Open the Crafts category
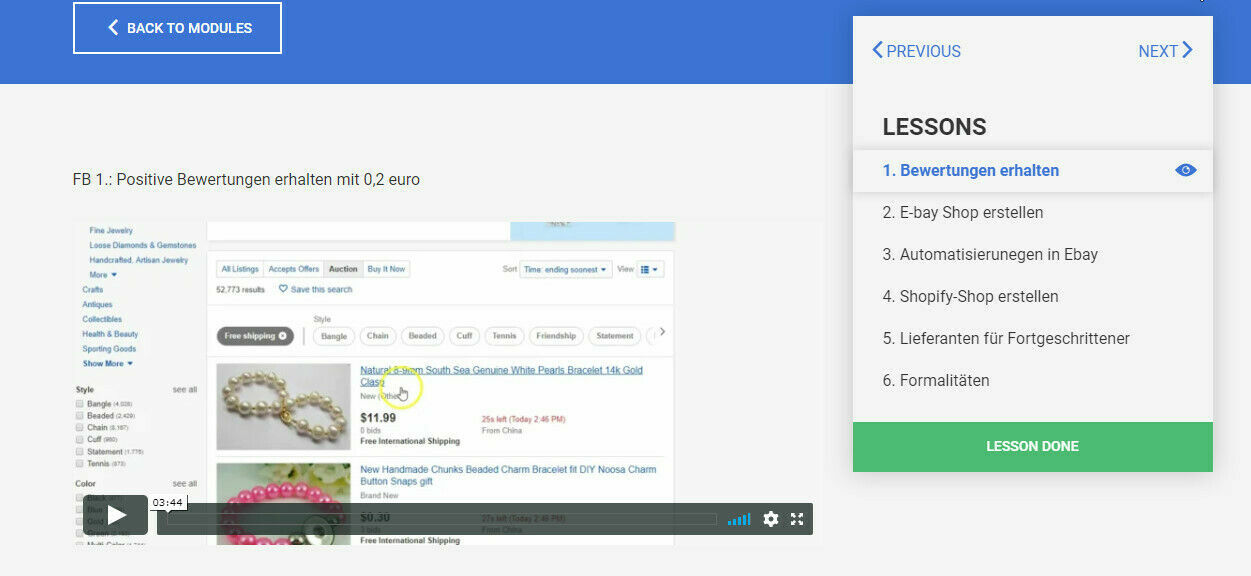This screenshot has width=1251, height=576. [x=93, y=290]
